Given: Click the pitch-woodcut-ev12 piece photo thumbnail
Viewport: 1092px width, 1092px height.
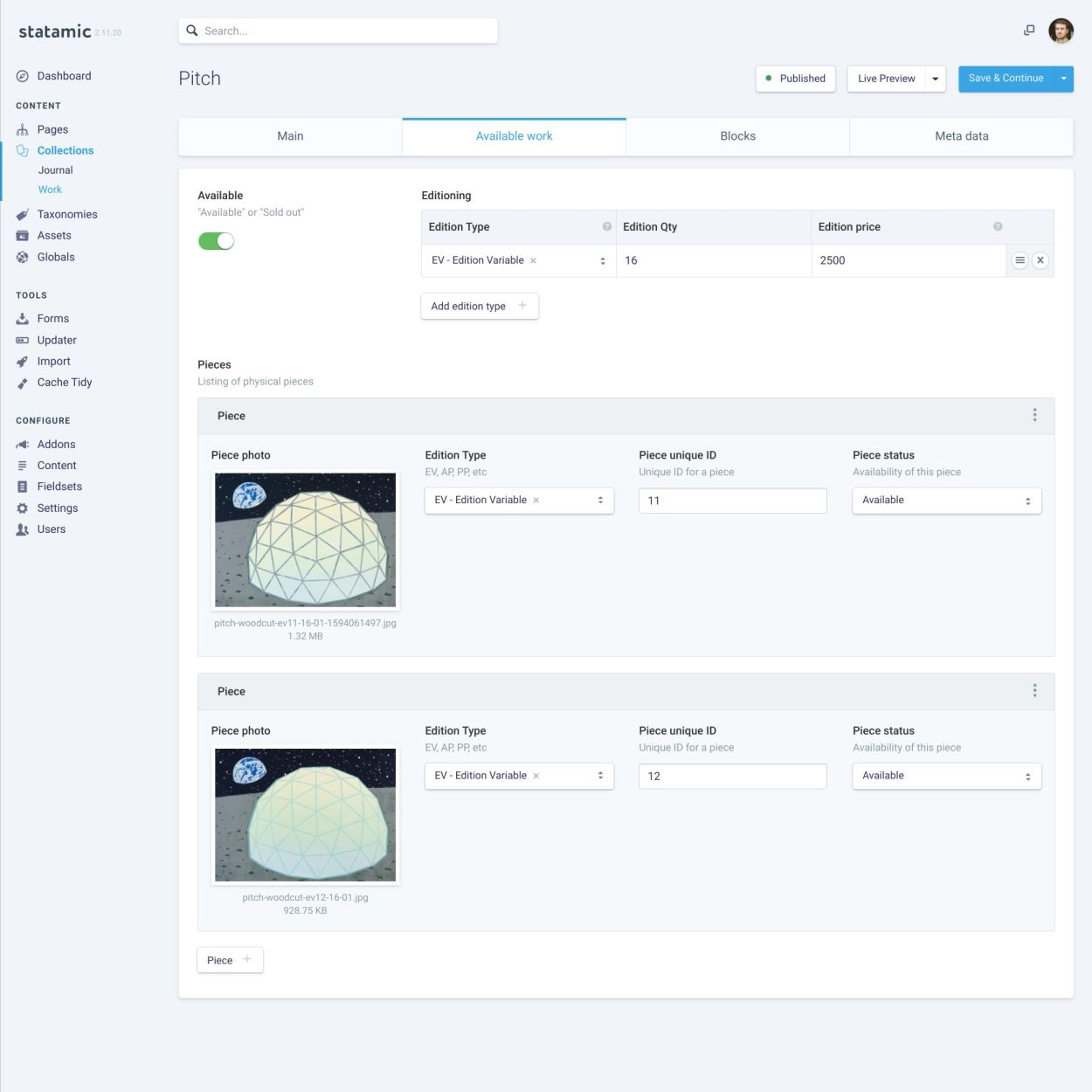Looking at the screenshot, I should click(305, 815).
